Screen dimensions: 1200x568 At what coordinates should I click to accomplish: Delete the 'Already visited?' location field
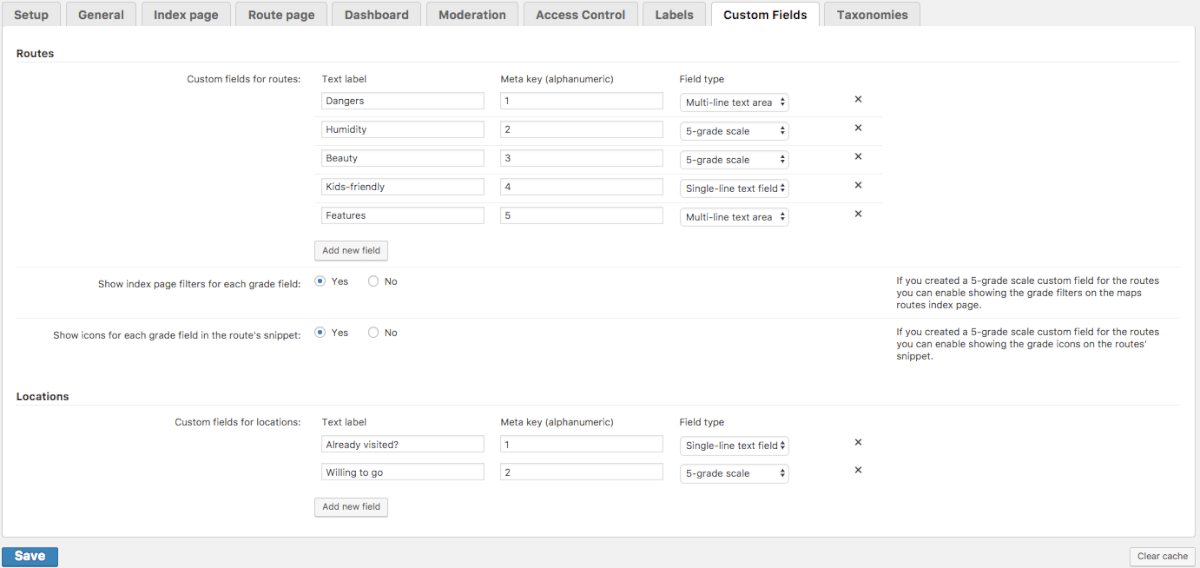[x=858, y=443]
